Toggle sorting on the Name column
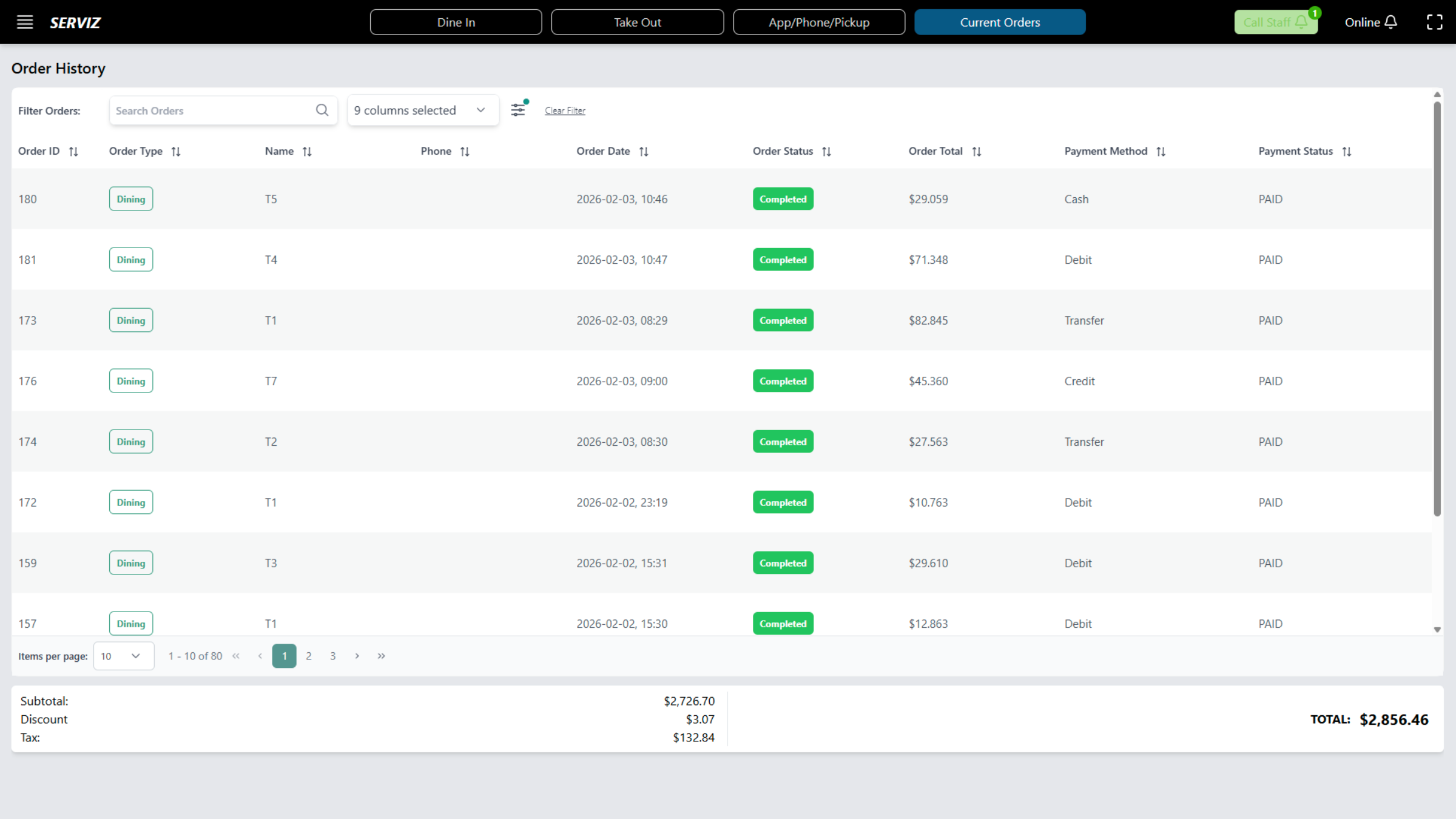 pos(308,151)
